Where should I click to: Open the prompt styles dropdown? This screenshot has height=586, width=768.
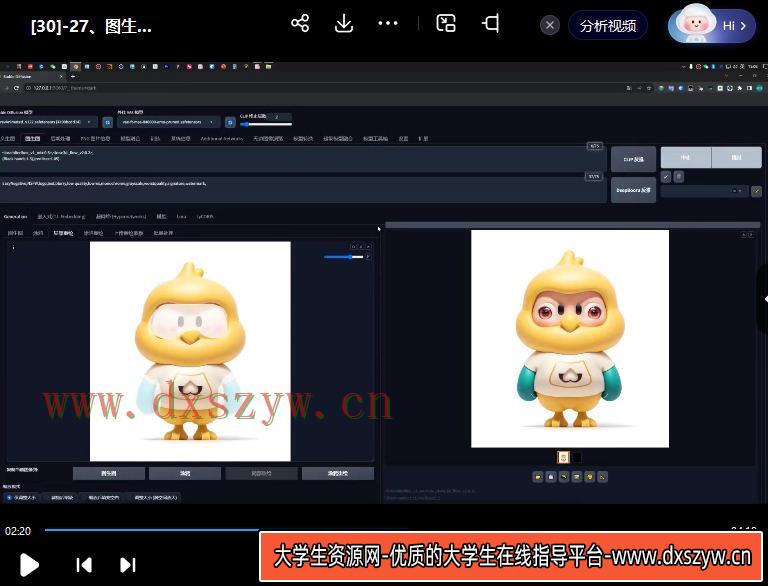[704, 191]
